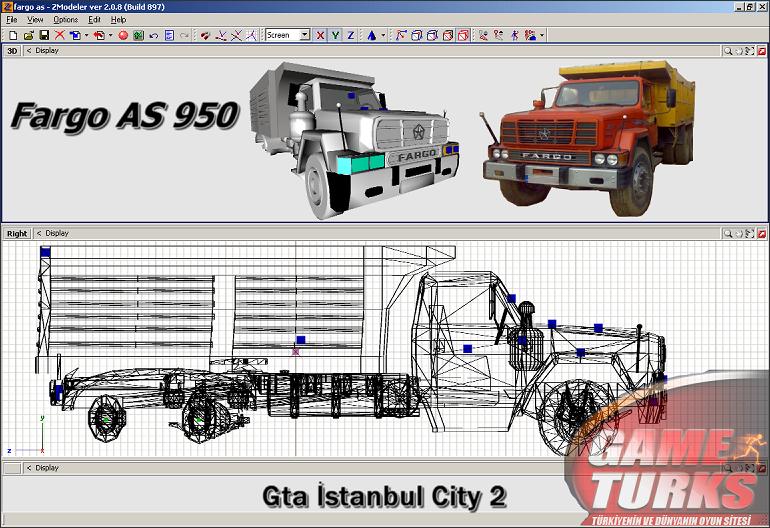Open the 3D viewport type selector
This screenshot has width=770, height=528.
click(12, 51)
